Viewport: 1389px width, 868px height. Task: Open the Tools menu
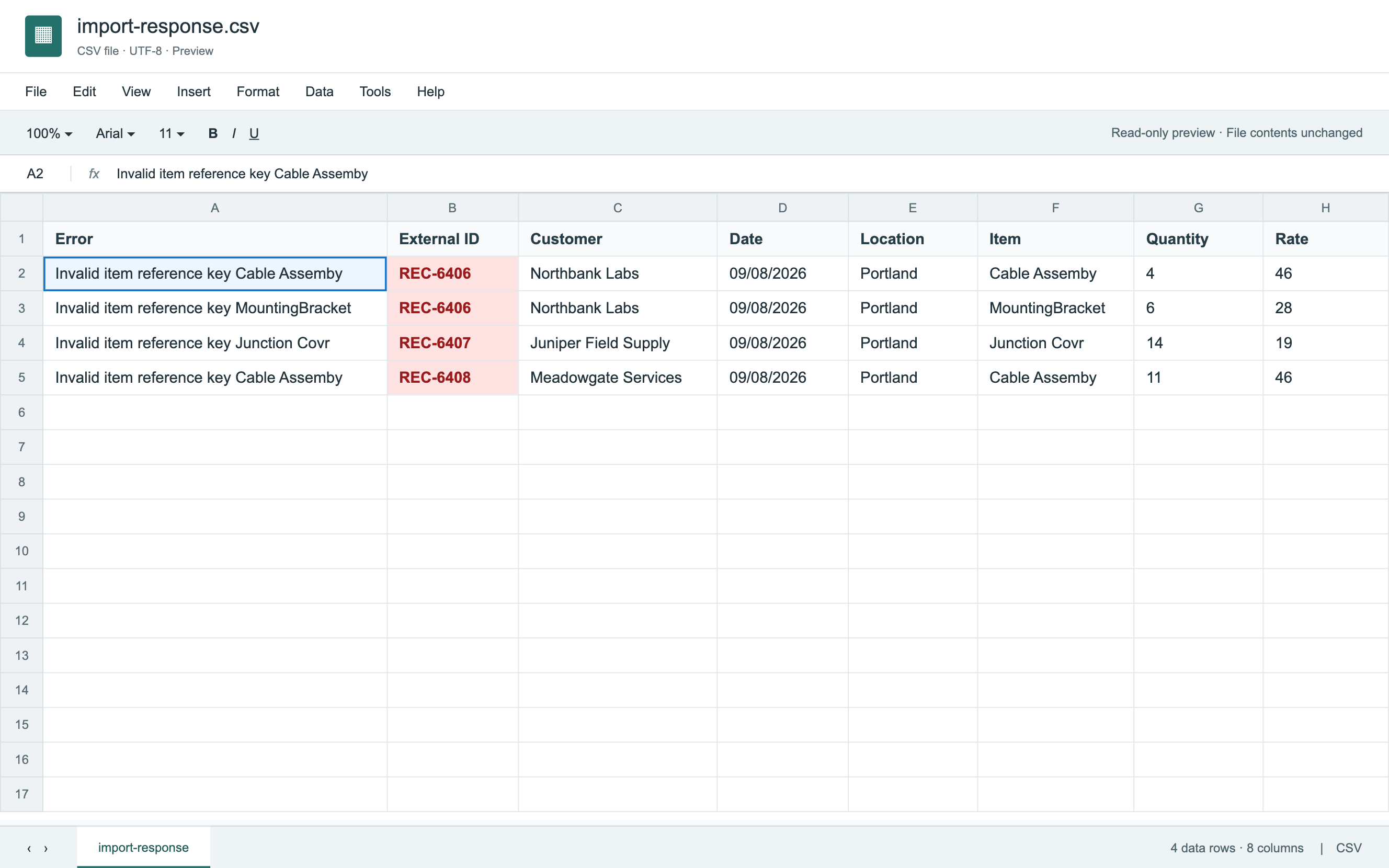coord(375,92)
